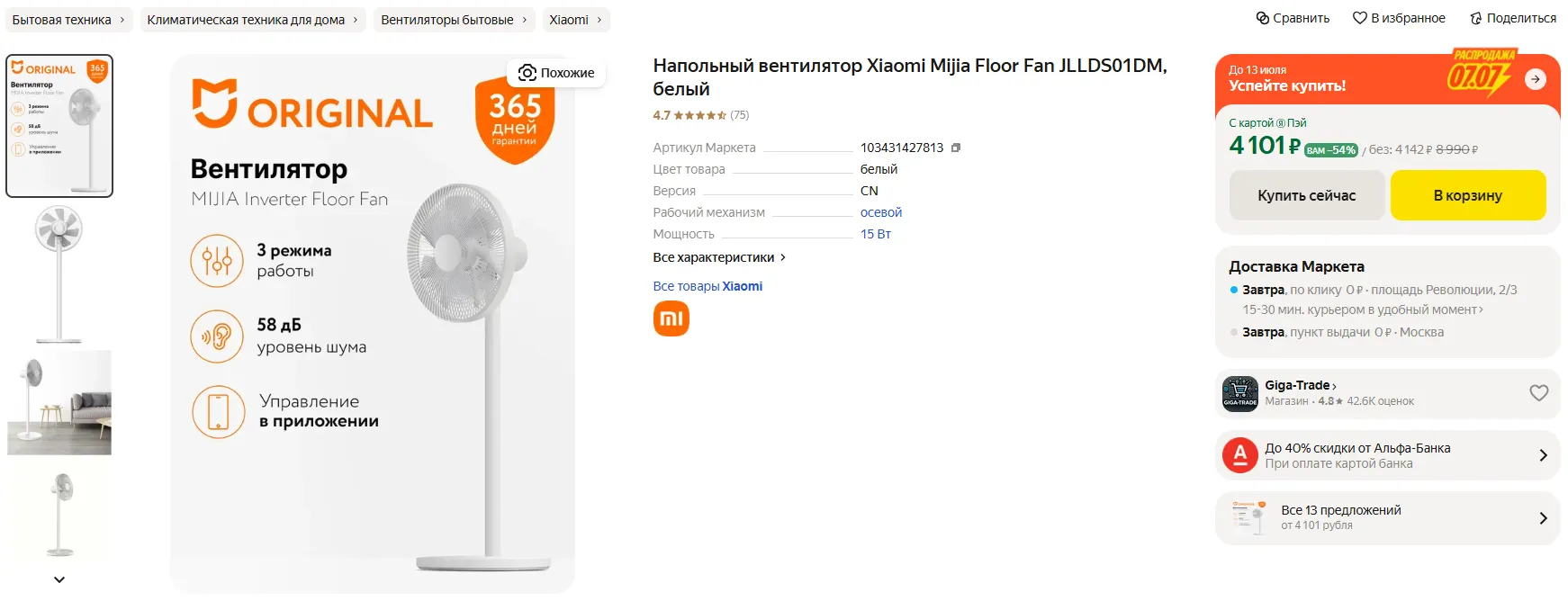Select the room interior fan thumbnail
The height and width of the screenshot is (601, 1568).
59,402
